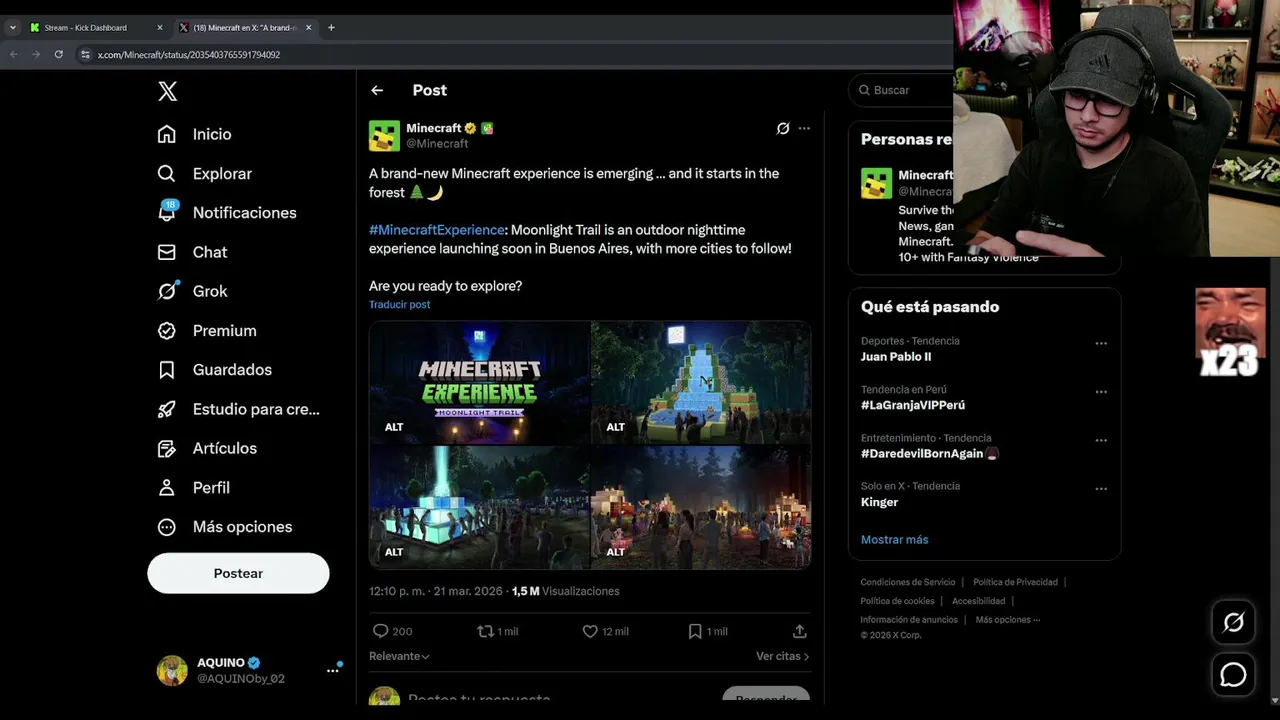Screen dimensions: 1280x720
Task: Click the Más opciones circle icon
Action: point(167,527)
